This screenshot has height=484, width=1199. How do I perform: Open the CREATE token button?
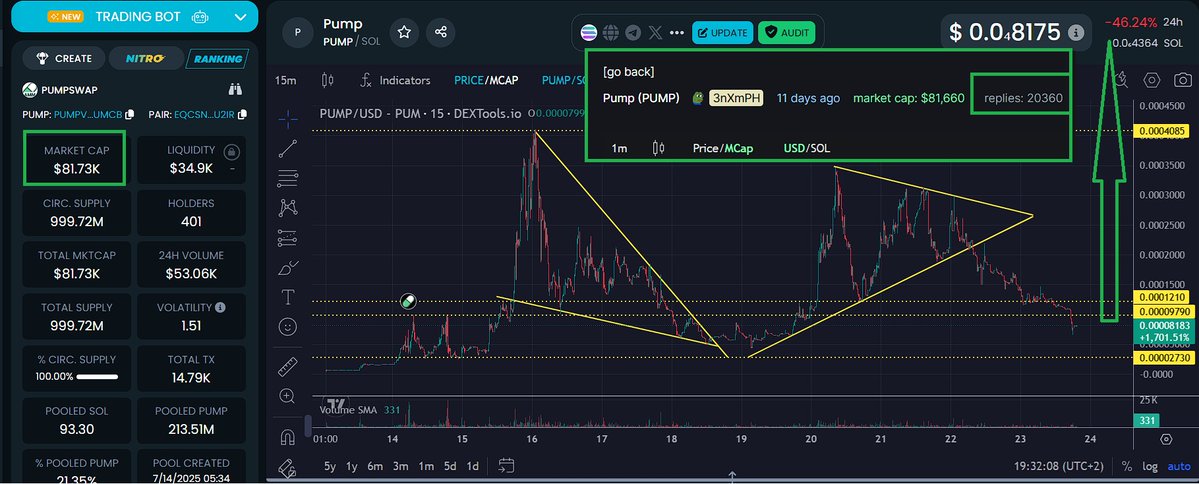pos(63,58)
